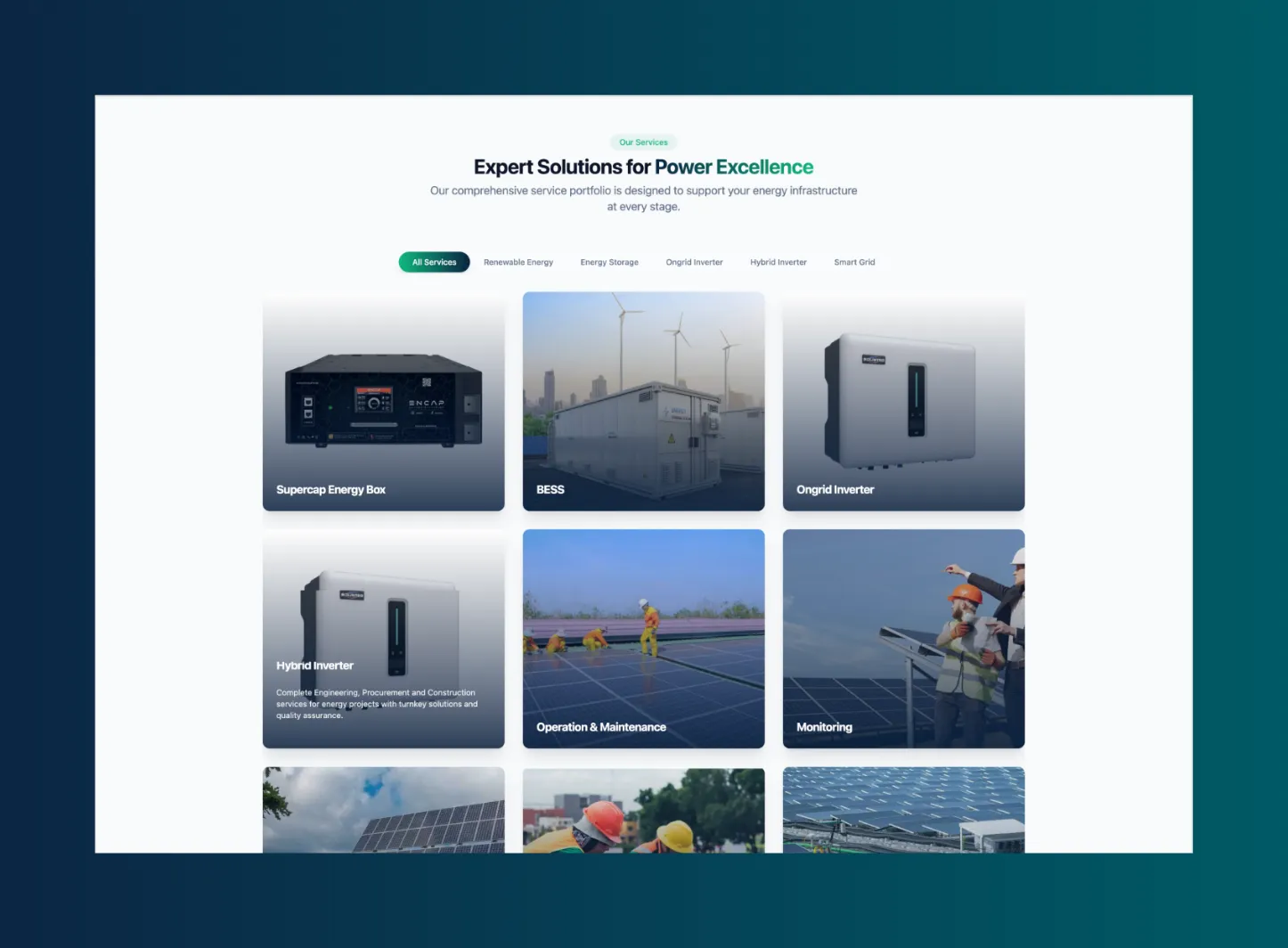Open the Monitoring service card
1288x948 pixels.
[x=903, y=638]
